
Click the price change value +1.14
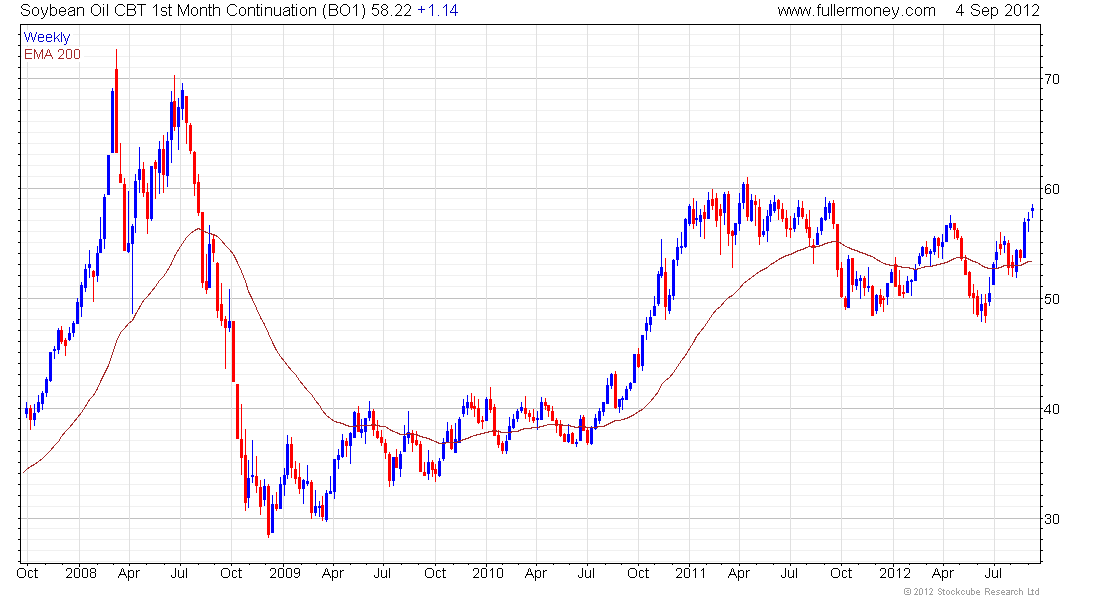pos(438,11)
